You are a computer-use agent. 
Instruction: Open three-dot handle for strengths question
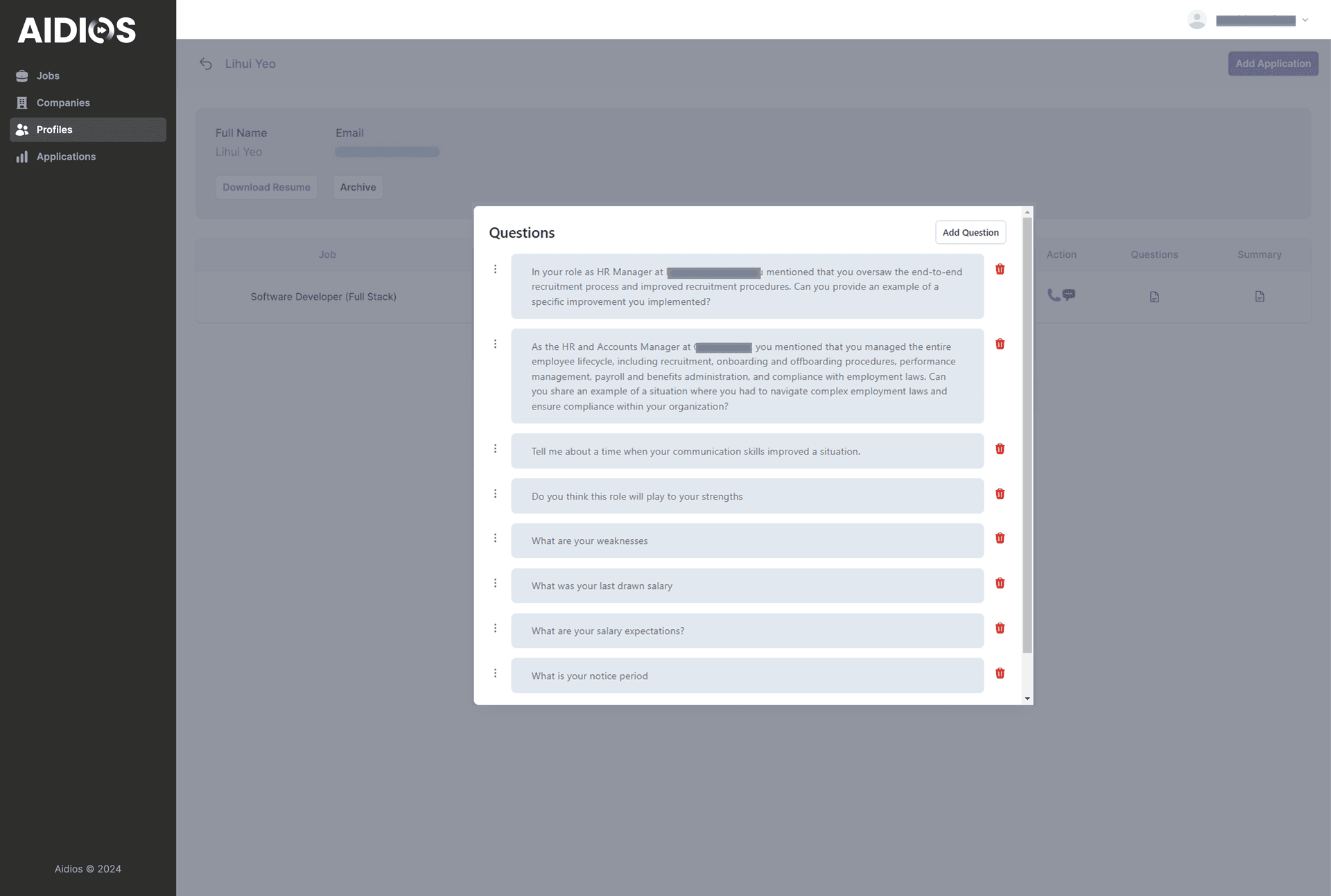[495, 494]
